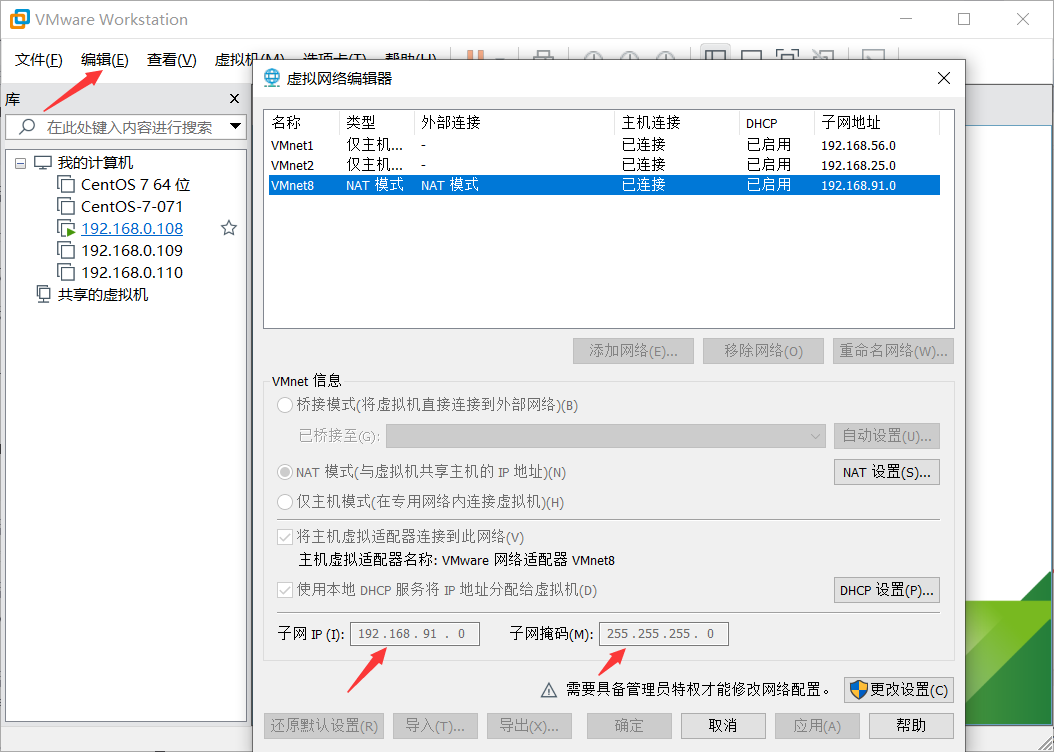This screenshot has width=1054, height=752.
Task: Open the 编辑(E) menu
Action: [104, 60]
